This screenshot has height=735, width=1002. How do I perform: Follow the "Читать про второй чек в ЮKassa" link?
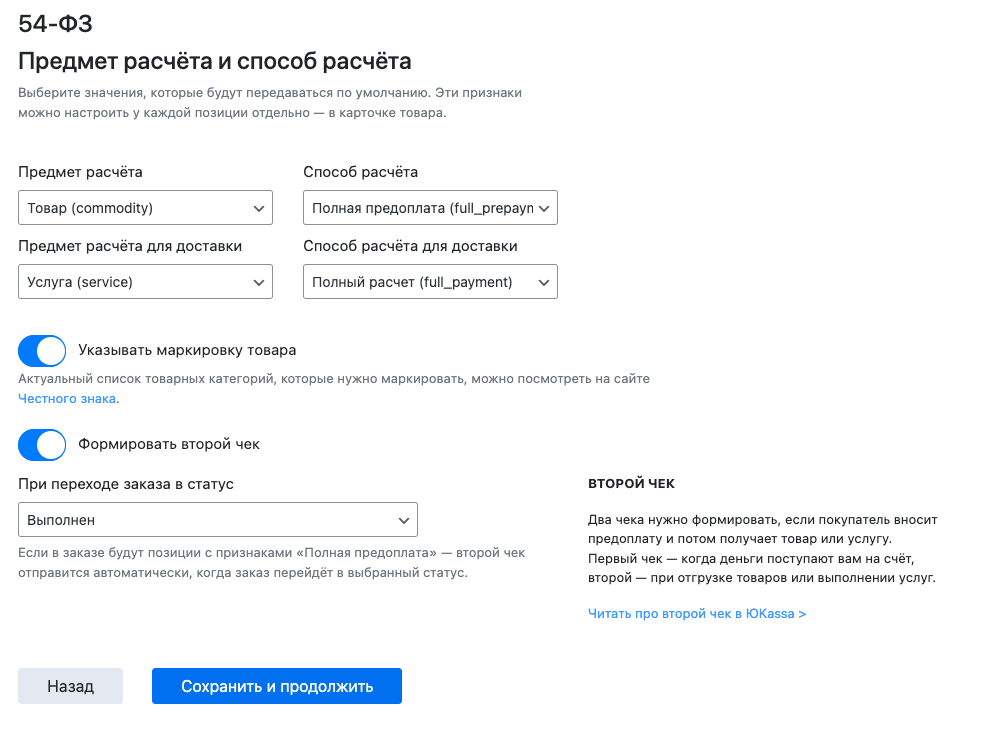pos(697,614)
